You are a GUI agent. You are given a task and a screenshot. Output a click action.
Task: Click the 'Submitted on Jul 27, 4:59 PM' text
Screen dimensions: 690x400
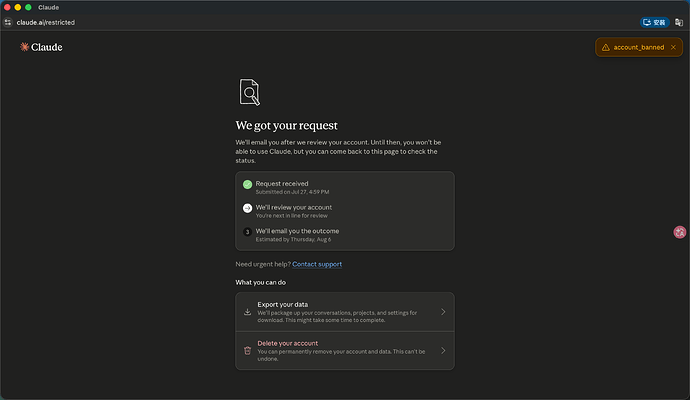pyautogui.click(x=292, y=192)
